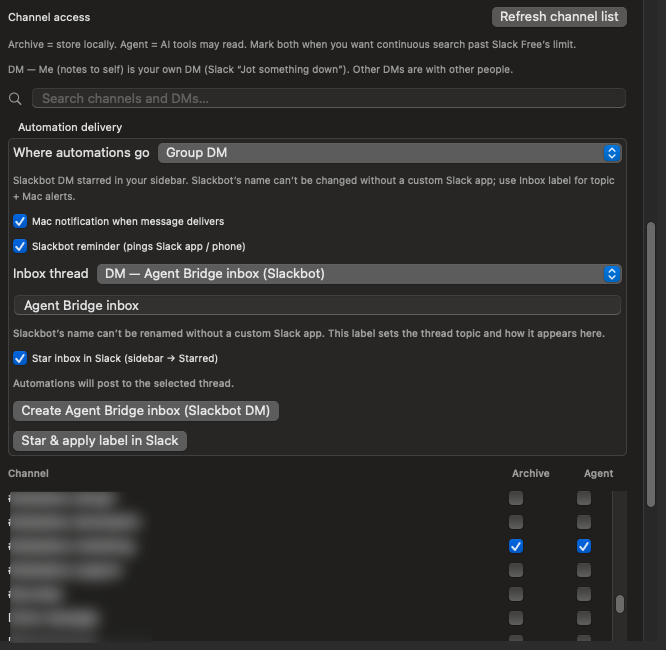Click the main settings panel scrollbar

(651, 364)
